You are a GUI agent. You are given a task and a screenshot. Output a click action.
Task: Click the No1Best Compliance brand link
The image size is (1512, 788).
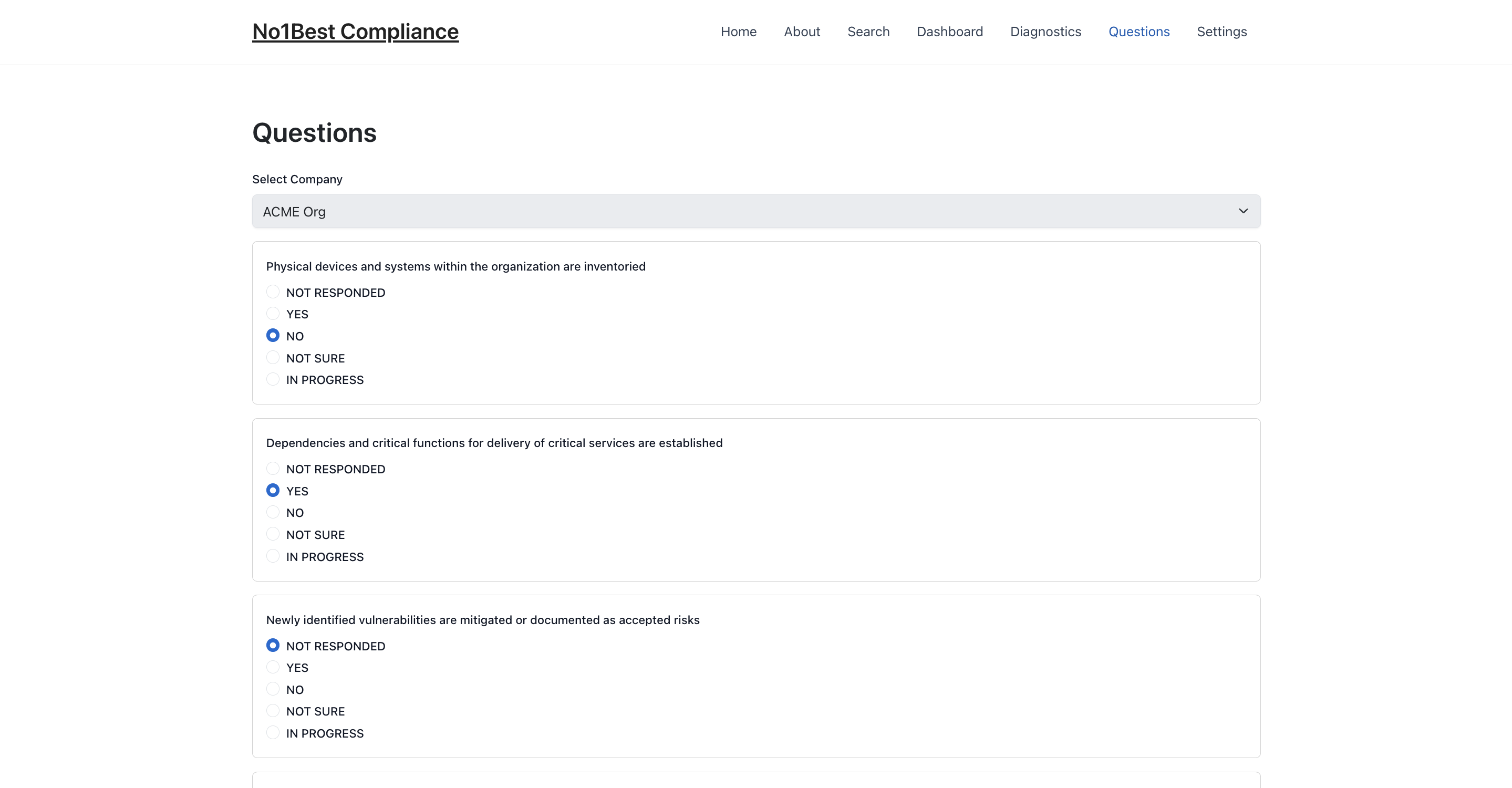tap(355, 32)
